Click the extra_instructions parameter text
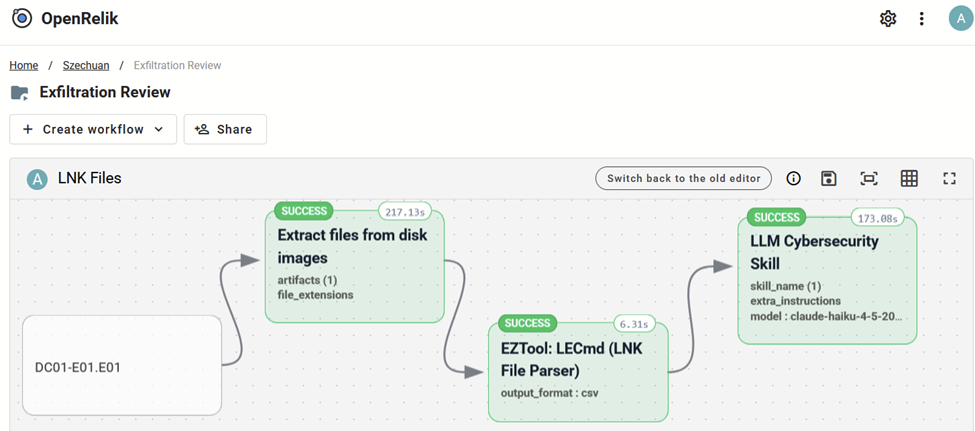Screen dimensions: 975x431 pyautogui.click(x=796, y=301)
